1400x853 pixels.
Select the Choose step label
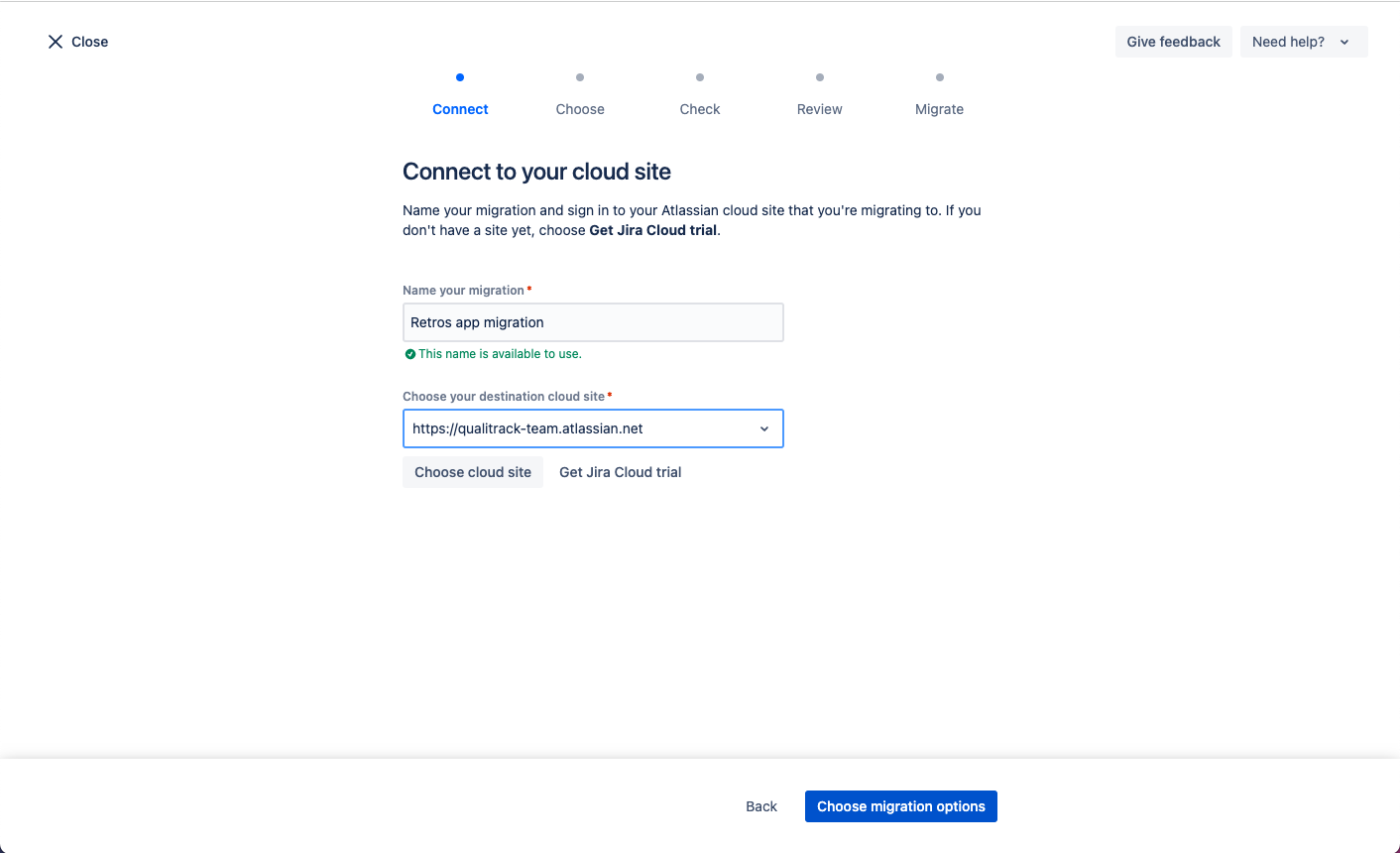coord(580,109)
